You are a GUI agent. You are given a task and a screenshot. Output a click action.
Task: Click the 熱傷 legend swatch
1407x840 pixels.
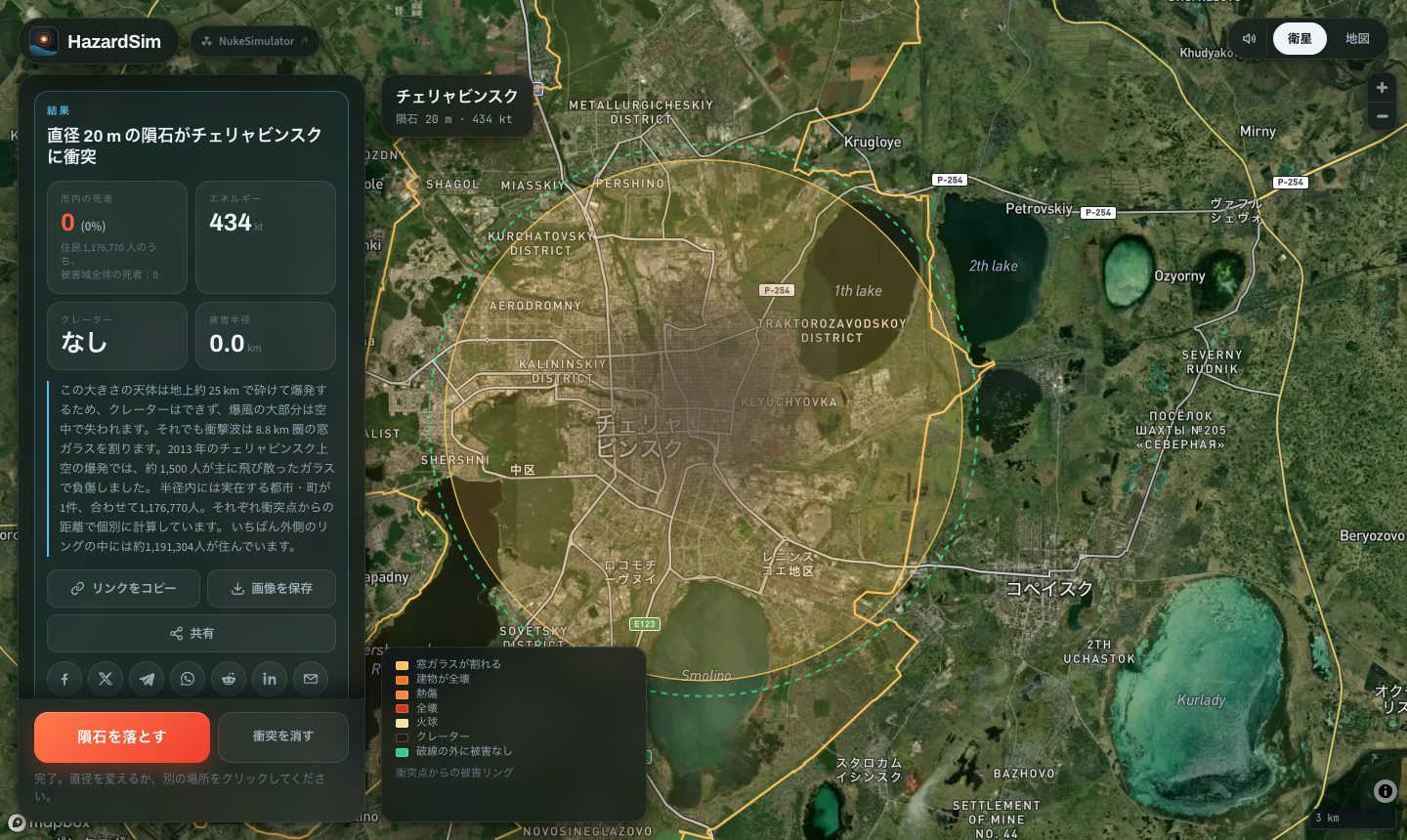[402, 694]
